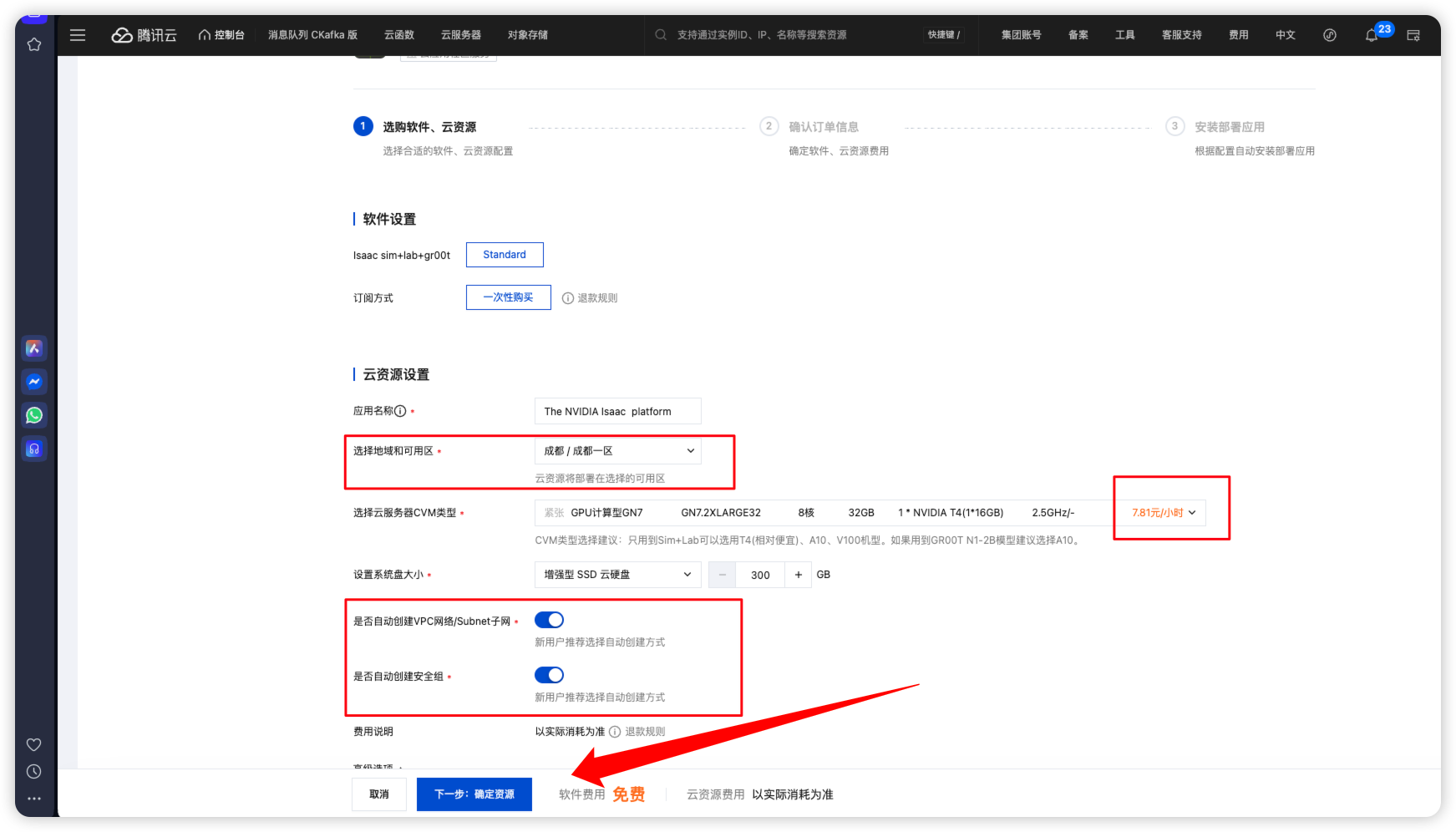Click the 快捷键 / shortcut badge

tap(944, 35)
